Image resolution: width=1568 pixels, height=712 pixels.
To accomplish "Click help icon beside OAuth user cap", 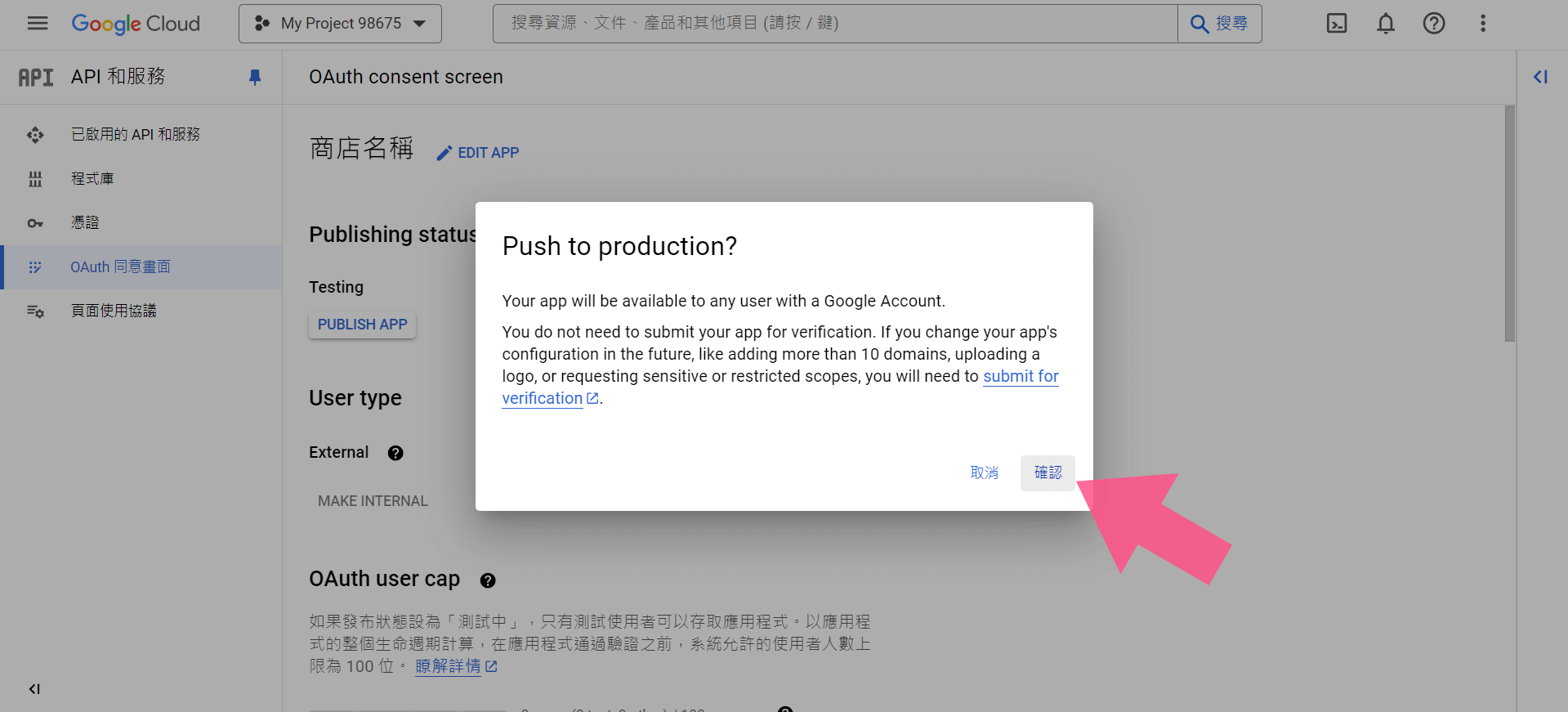I will point(488,580).
